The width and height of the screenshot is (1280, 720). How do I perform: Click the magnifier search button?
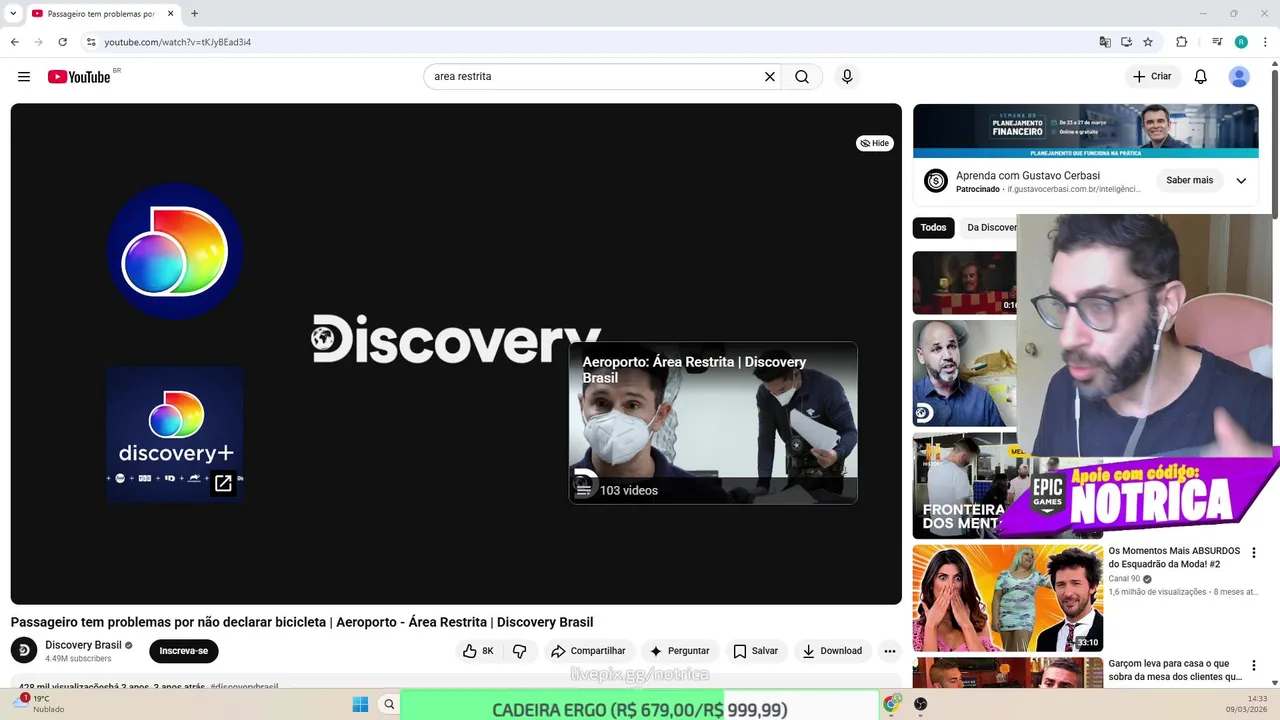(x=802, y=77)
